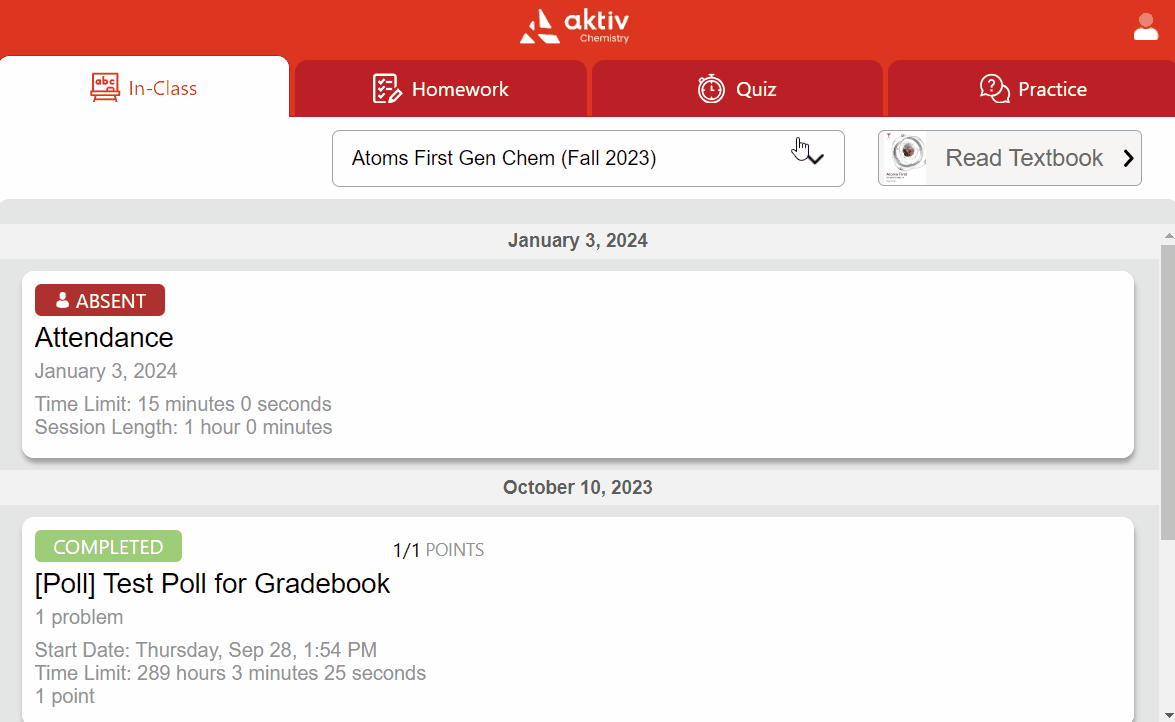Click the textbook cover thumbnail

point(903,158)
